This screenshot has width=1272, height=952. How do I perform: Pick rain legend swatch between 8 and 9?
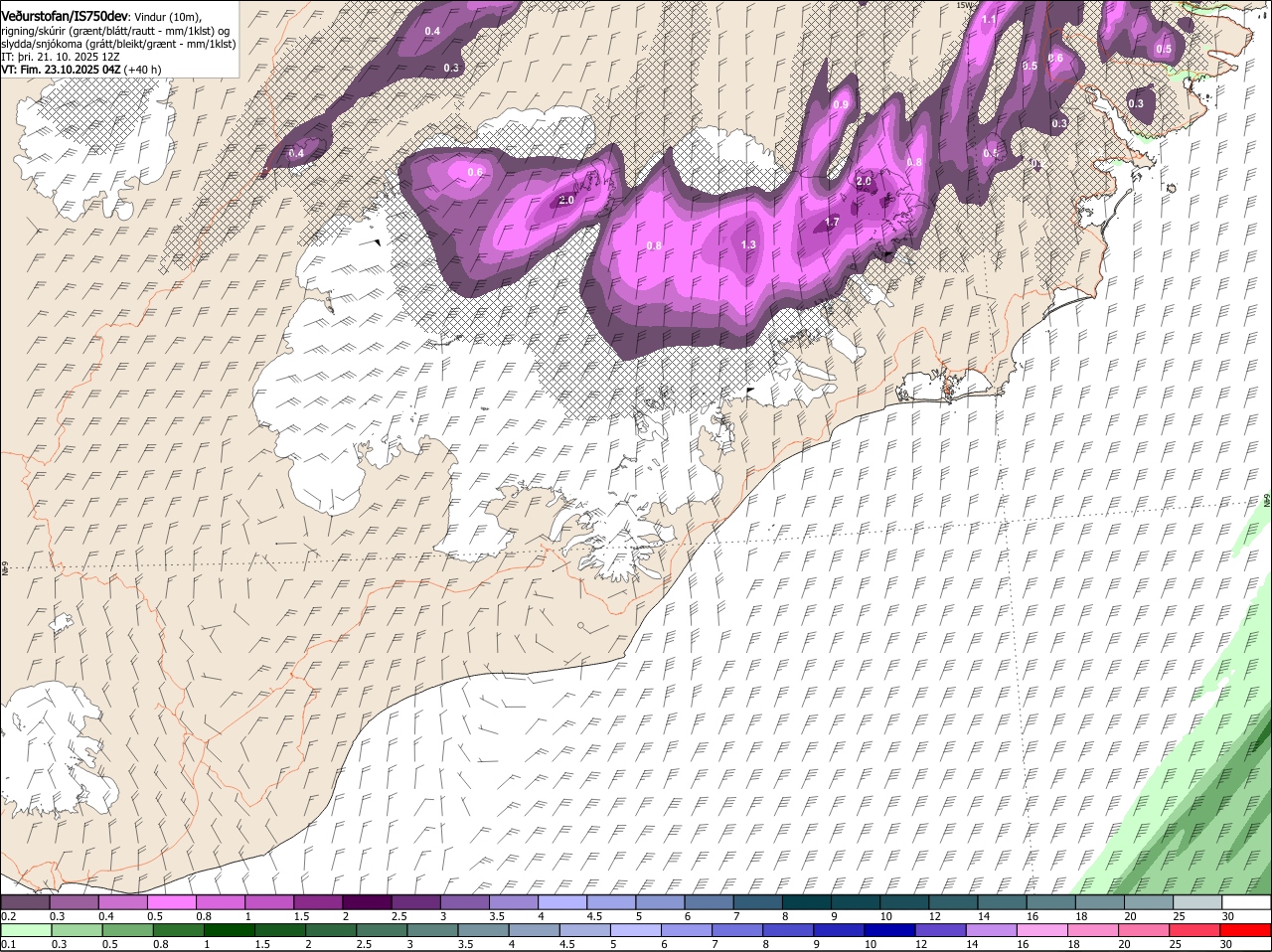tap(788, 931)
